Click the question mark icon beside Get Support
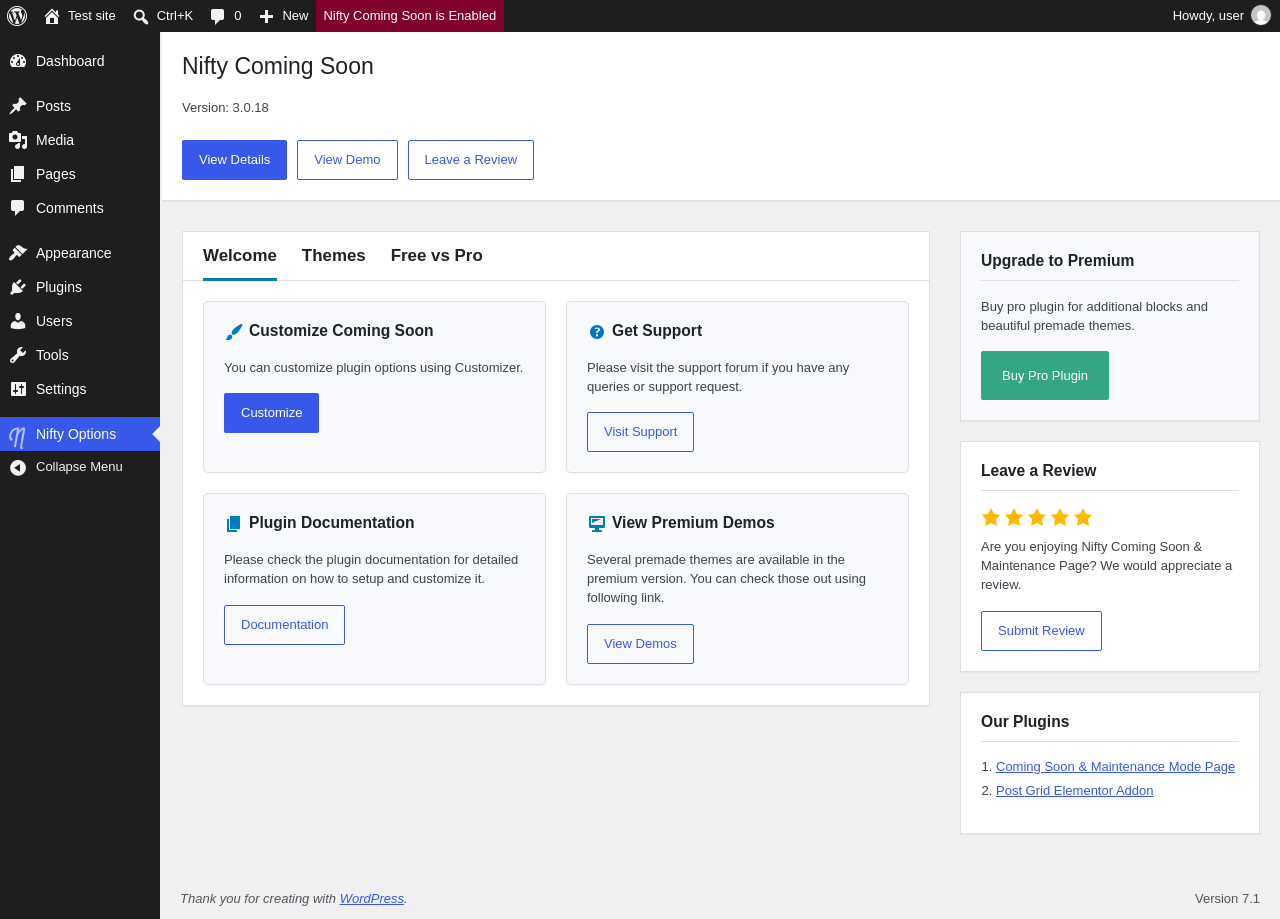 [597, 332]
